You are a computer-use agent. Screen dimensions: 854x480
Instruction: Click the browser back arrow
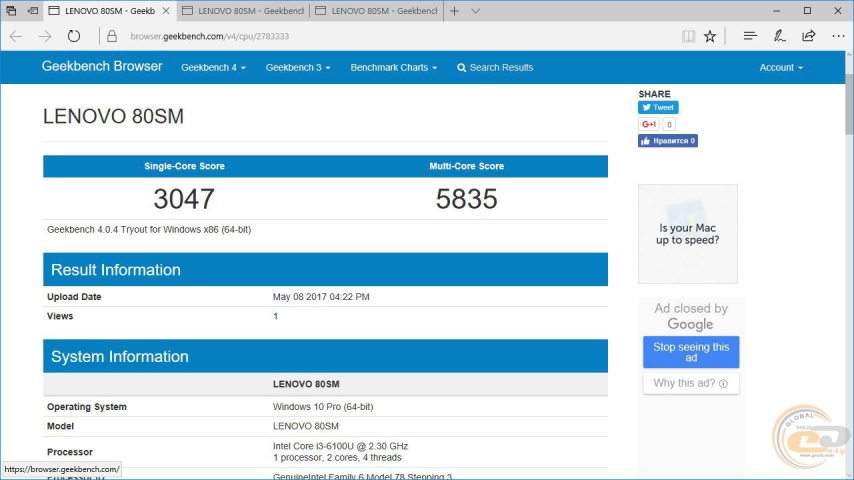tap(16, 37)
